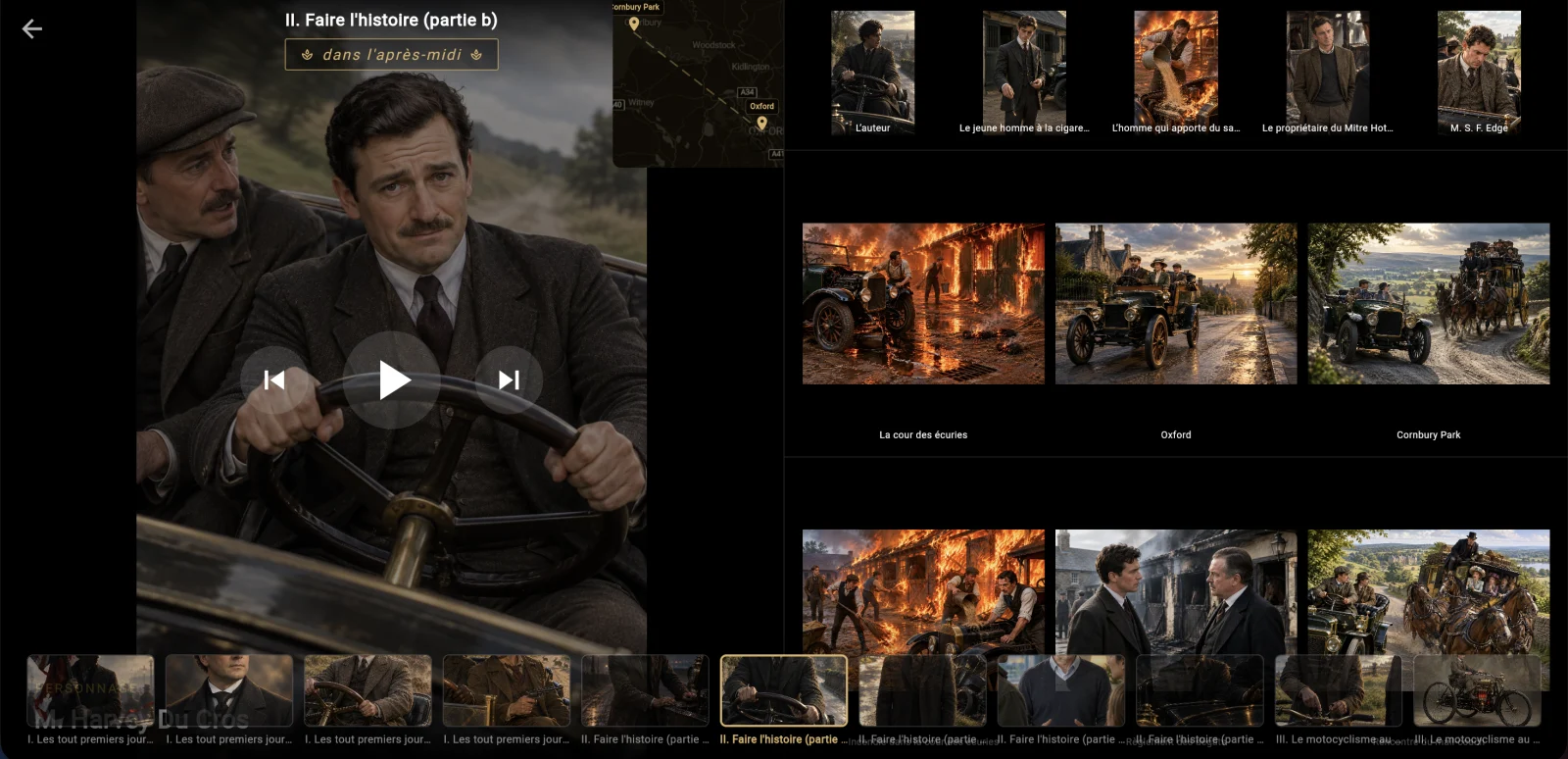Start playback with the play button

pyautogui.click(x=392, y=379)
